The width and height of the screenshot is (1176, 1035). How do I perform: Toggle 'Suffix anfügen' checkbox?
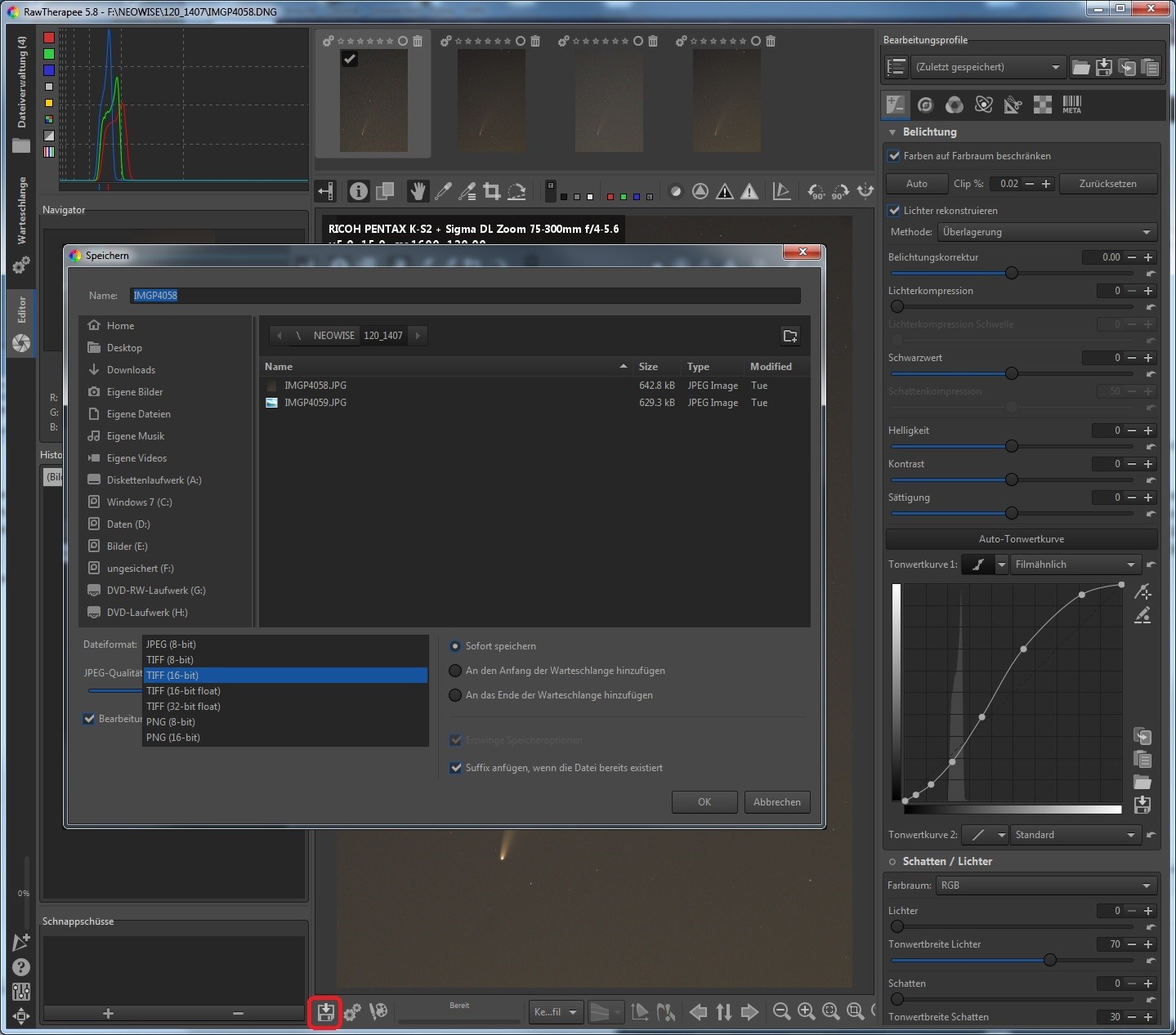456,768
